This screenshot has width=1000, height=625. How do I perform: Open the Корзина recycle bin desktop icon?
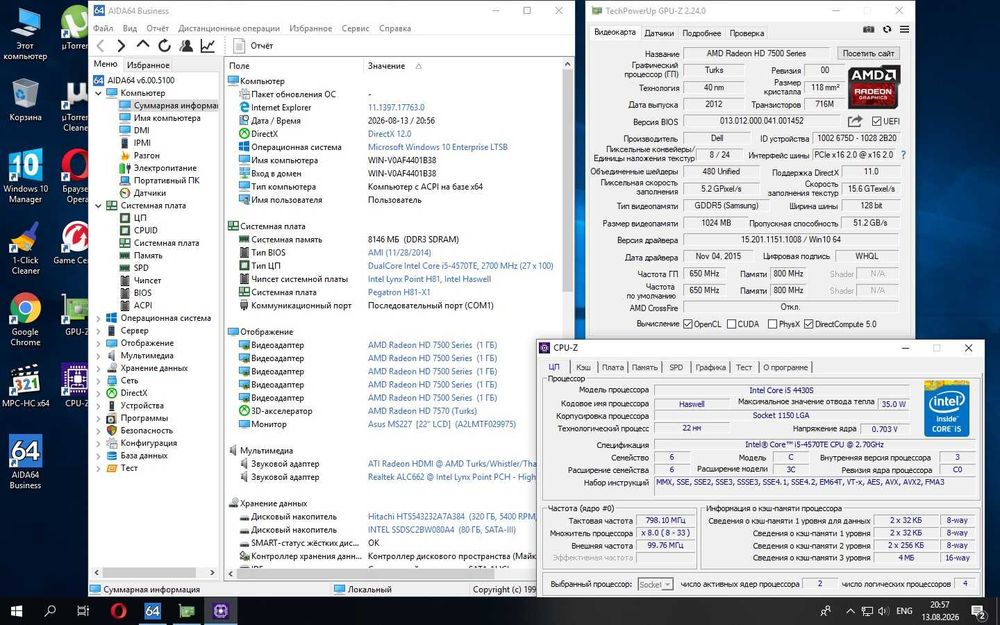click(x=26, y=100)
